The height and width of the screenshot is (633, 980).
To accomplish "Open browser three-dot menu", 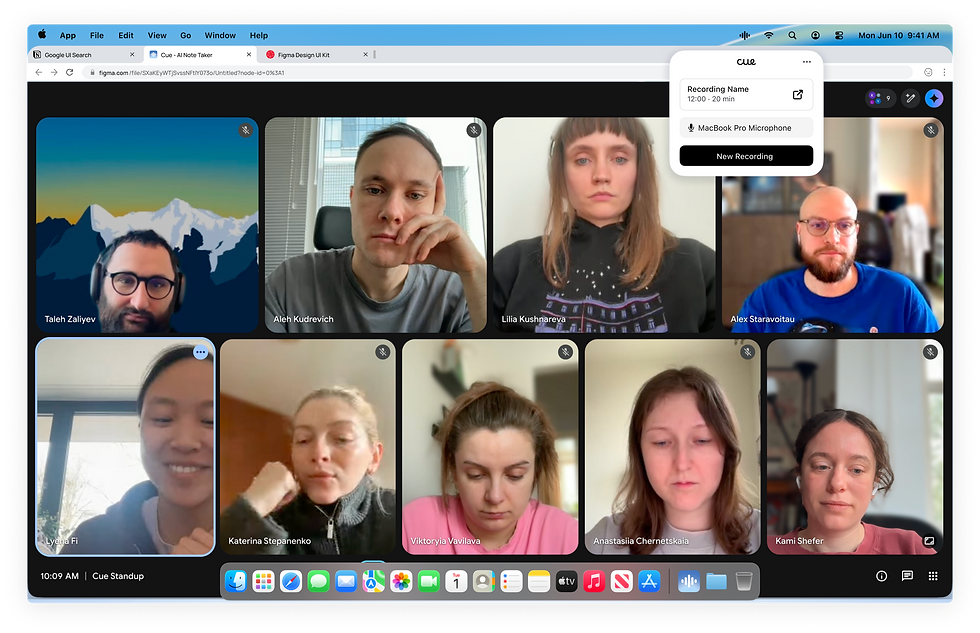I will click(944, 72).
